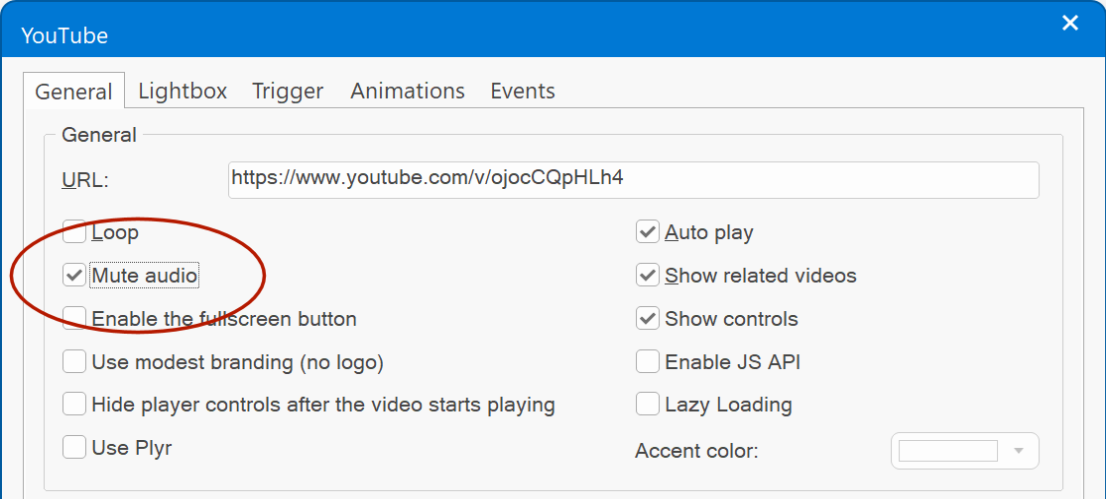Check Hide player controls after video starts
Viewport: 1107px width, 503px height.
click(74, 405)
